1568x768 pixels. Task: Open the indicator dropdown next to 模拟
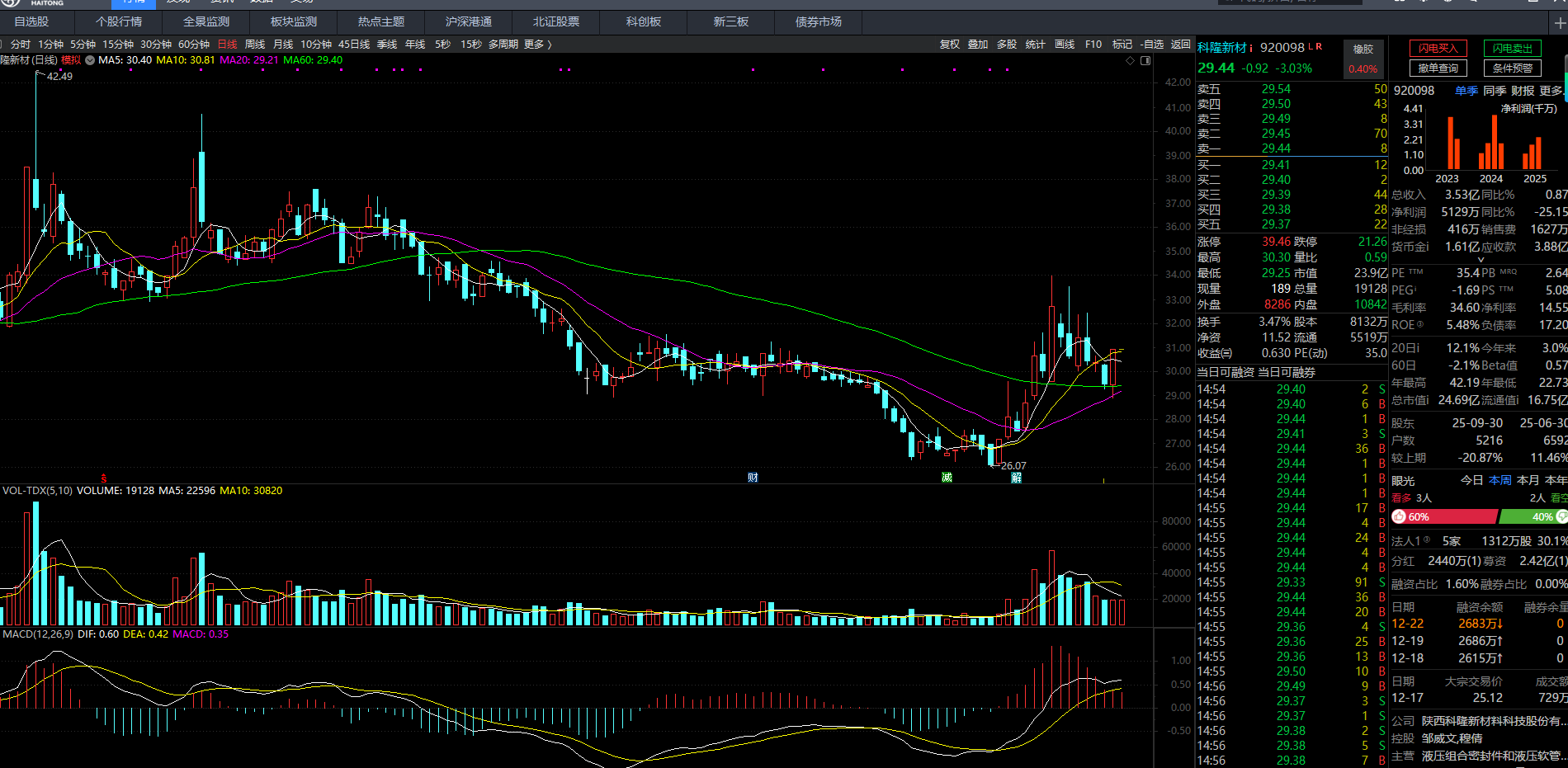pyautogui.click(x=90, y=60)
